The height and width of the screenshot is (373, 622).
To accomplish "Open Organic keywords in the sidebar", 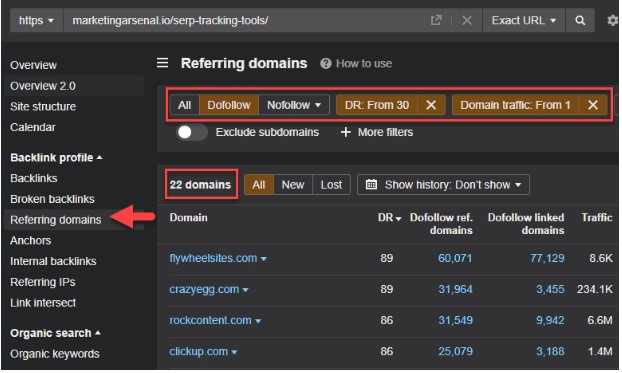I will click(55, 354).
